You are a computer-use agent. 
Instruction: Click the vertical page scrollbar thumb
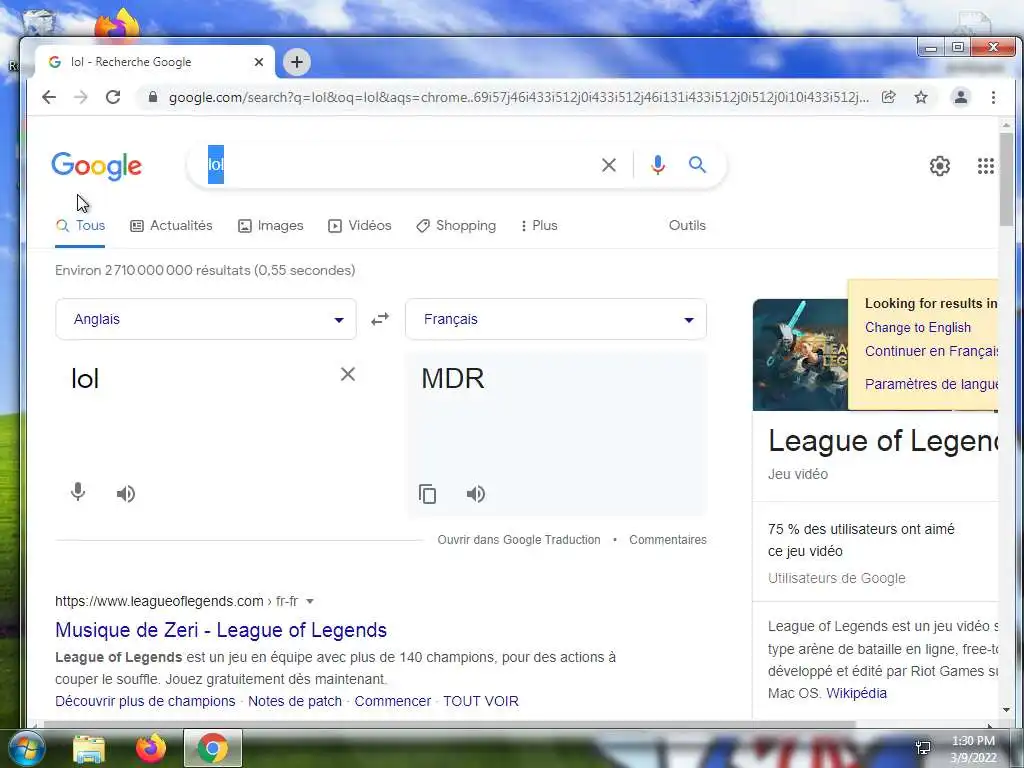pyautogui.click(x=1006, y=180)
